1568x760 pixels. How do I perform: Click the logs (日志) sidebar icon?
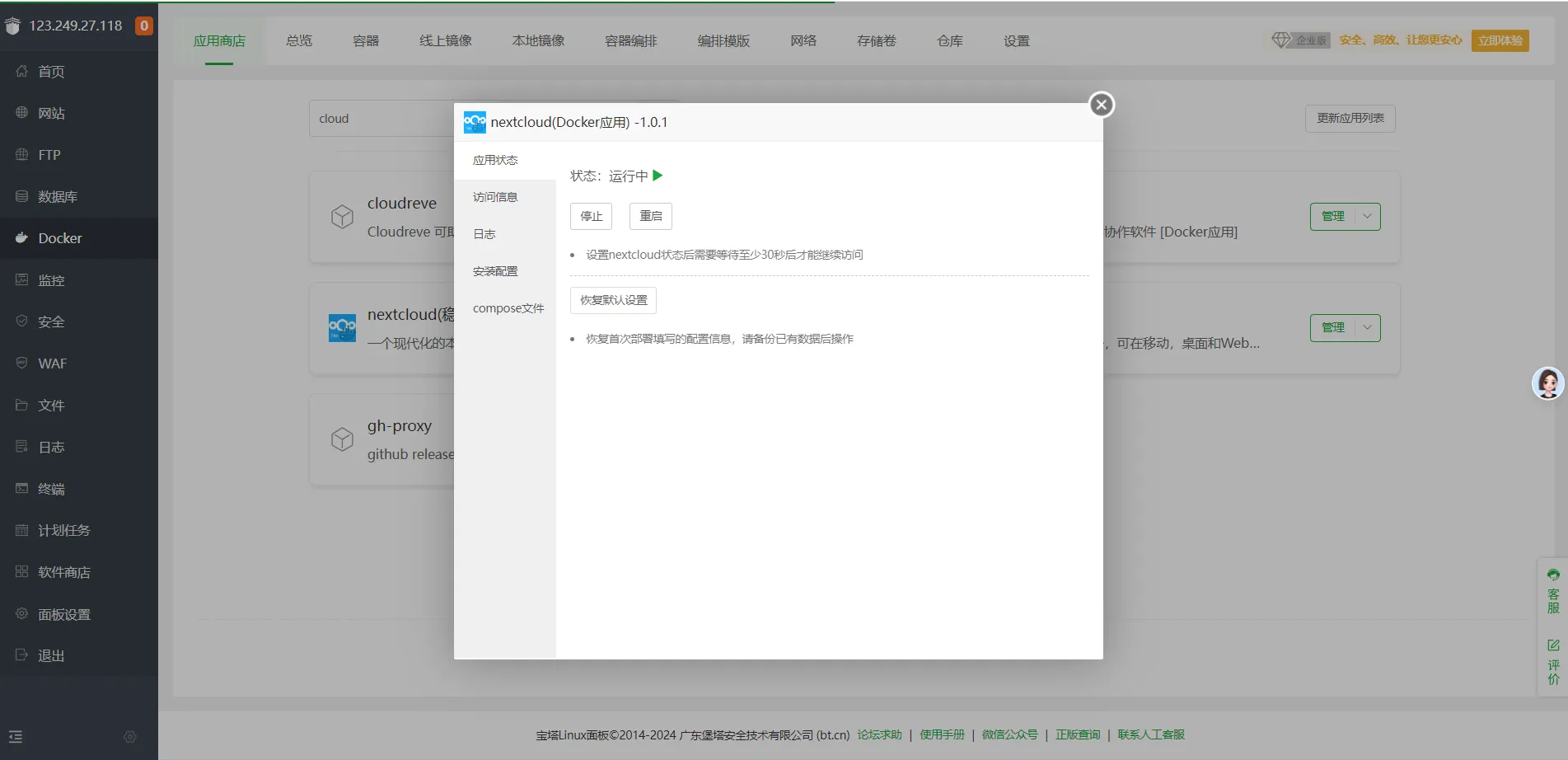click(x=21, y=447)
